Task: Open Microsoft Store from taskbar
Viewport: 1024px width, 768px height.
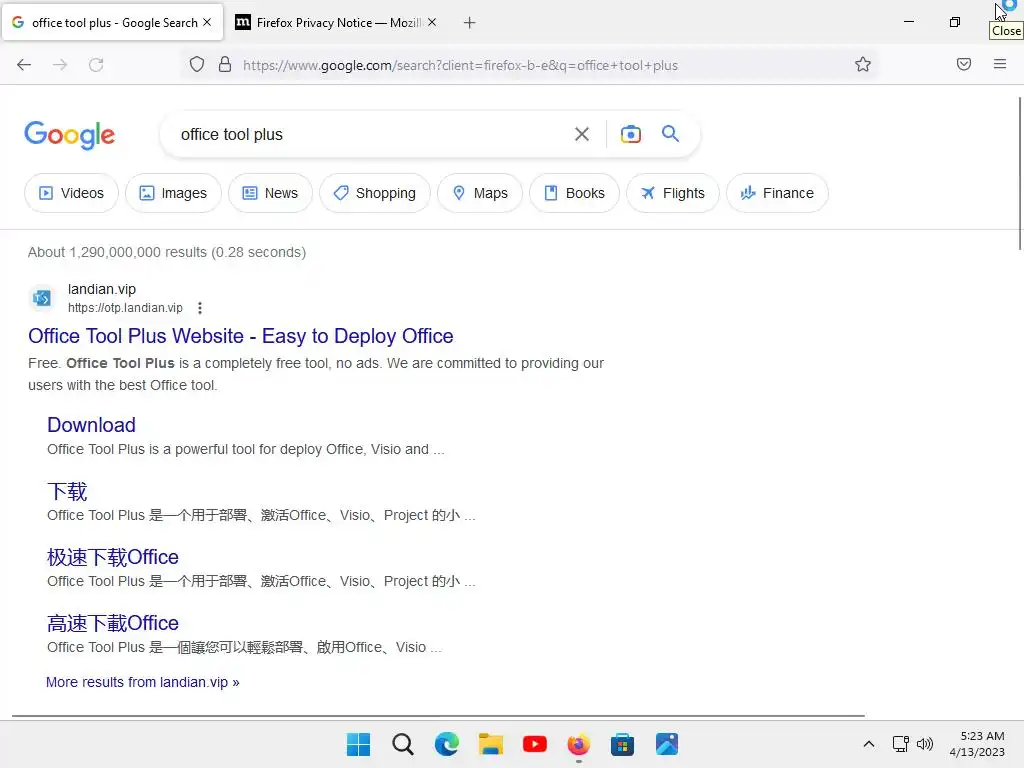Action: point(622,744)
